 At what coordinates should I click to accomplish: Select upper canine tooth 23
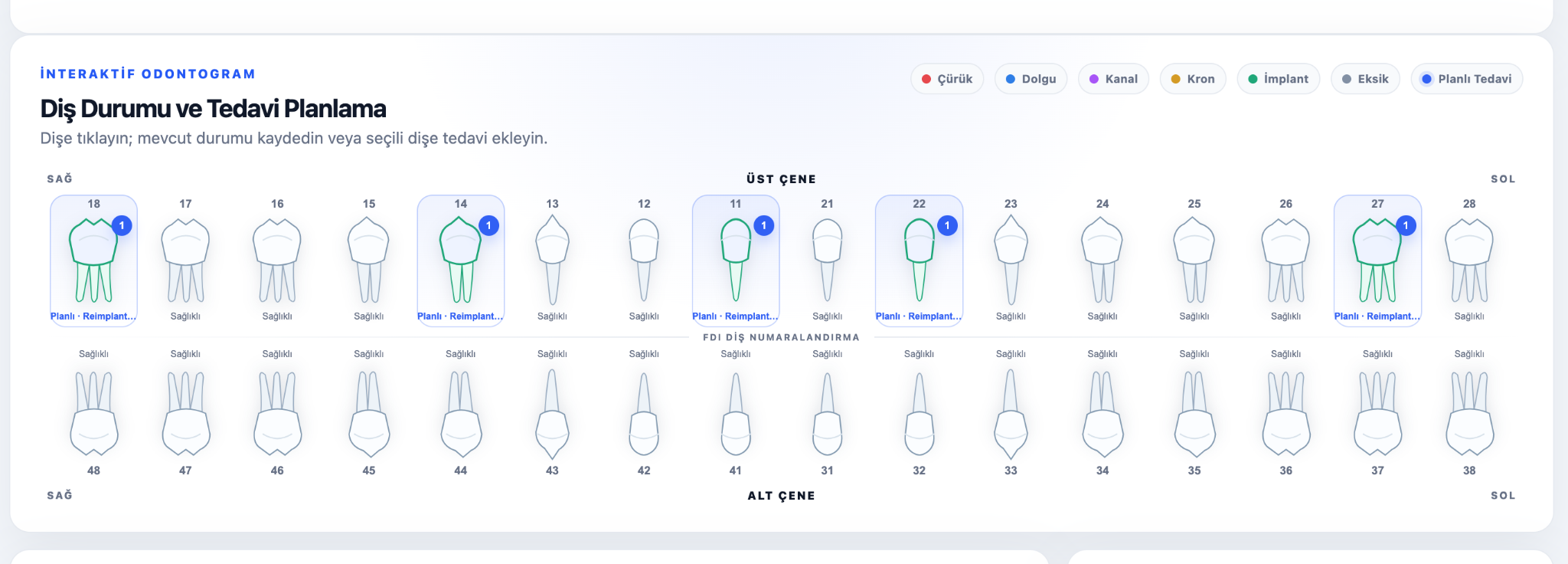1011,261
